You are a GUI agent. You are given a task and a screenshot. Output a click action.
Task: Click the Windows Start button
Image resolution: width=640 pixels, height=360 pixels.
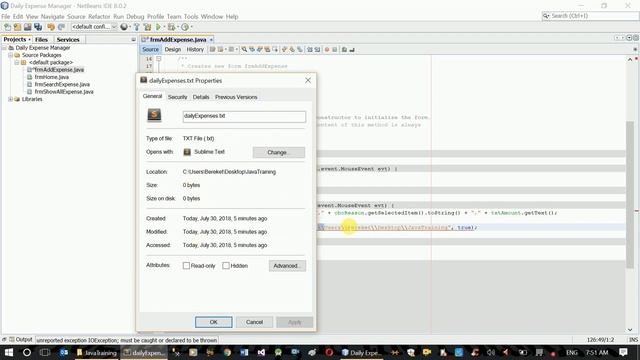point(9,352)
